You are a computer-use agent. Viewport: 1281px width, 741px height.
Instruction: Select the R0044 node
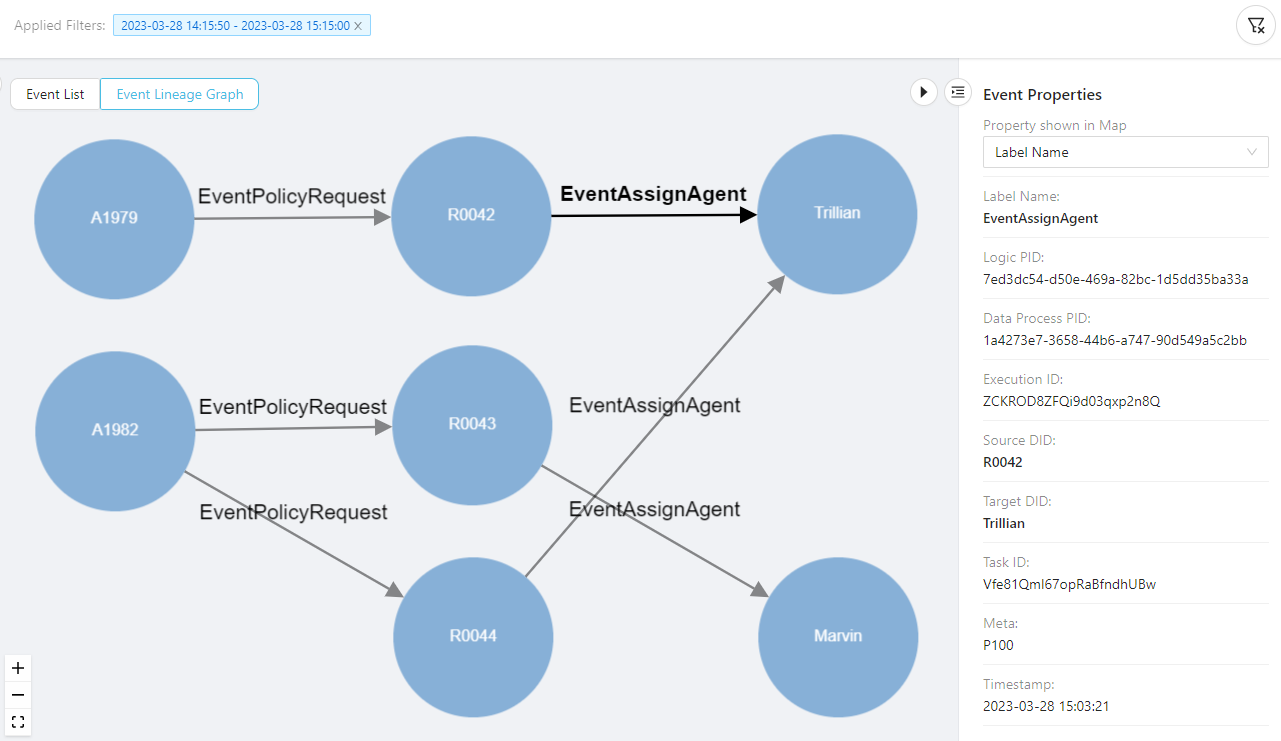click(473, 636)
